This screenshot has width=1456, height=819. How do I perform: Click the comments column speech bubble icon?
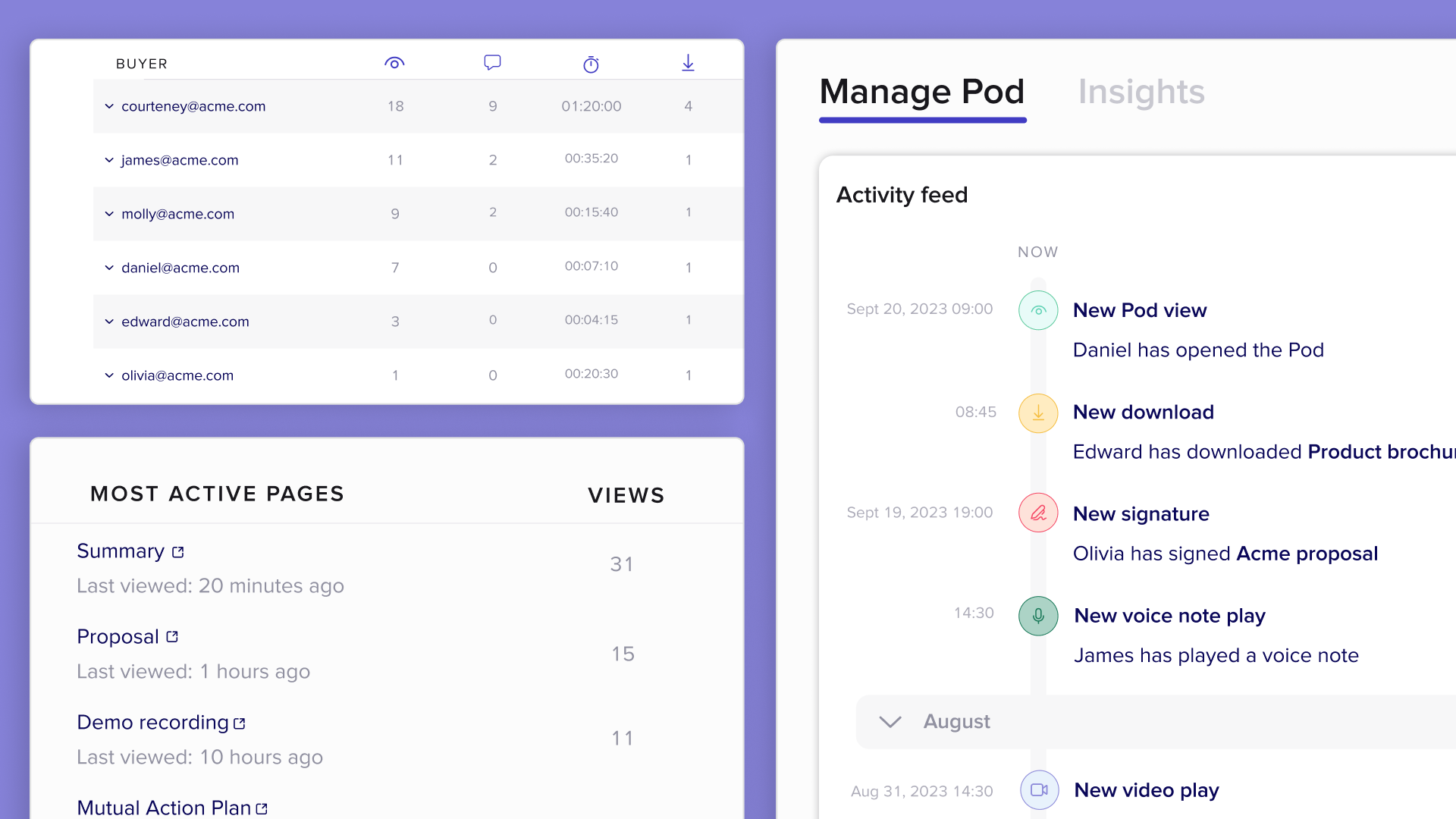pyautogui.click(x=492, y=63)
